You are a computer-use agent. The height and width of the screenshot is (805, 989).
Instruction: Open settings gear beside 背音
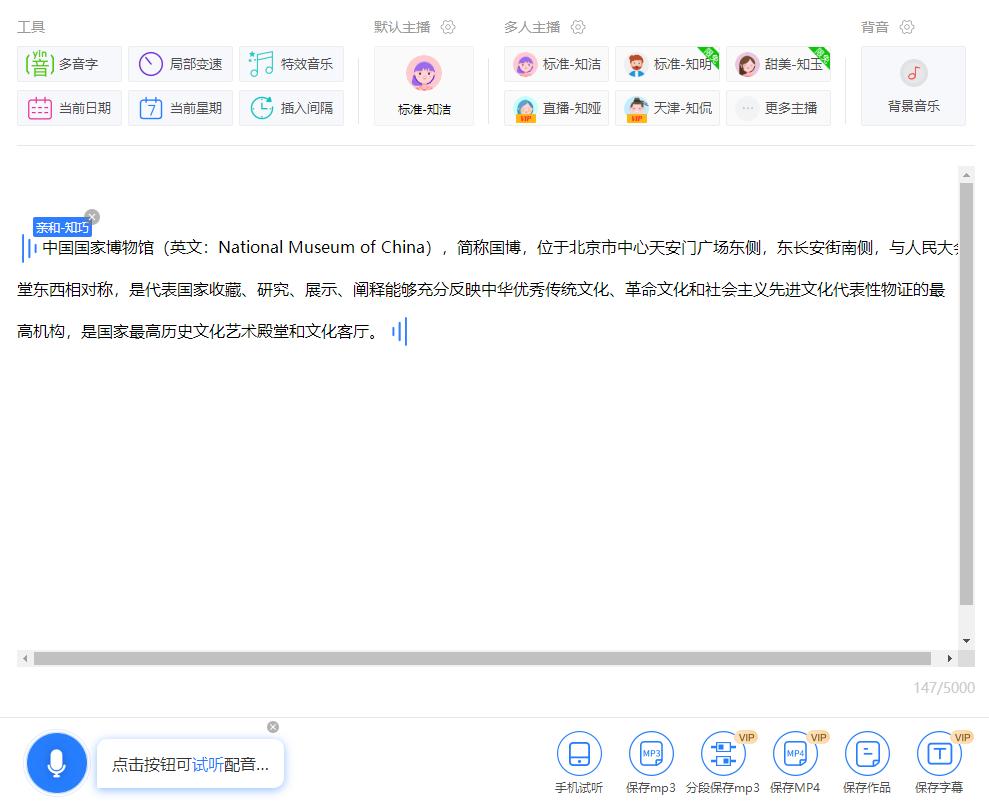906,27
